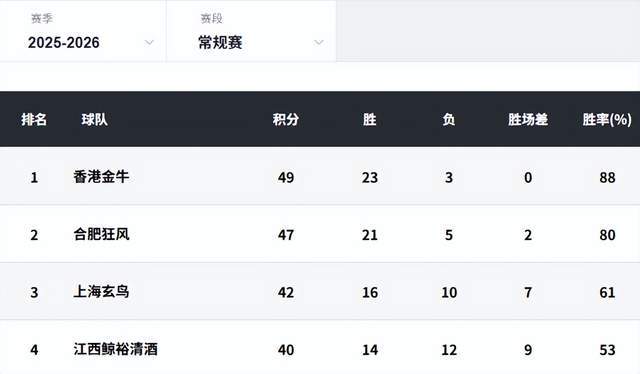Click 49 points in first row
The image size is (640, 374).
[x=286, y=178]
